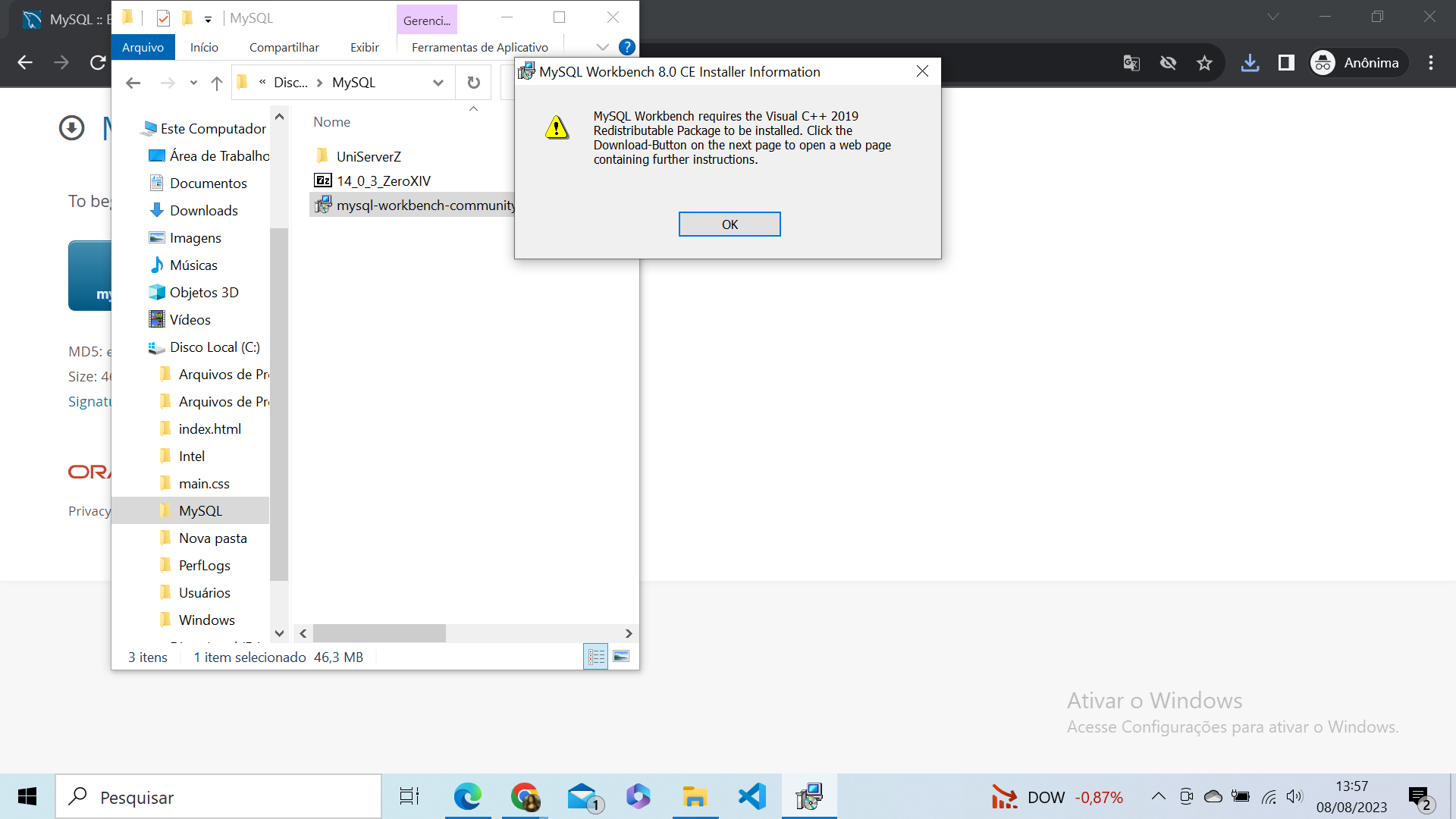
Task: Open the Arquivo menu in File Explorer
Action: click(143, 47)
